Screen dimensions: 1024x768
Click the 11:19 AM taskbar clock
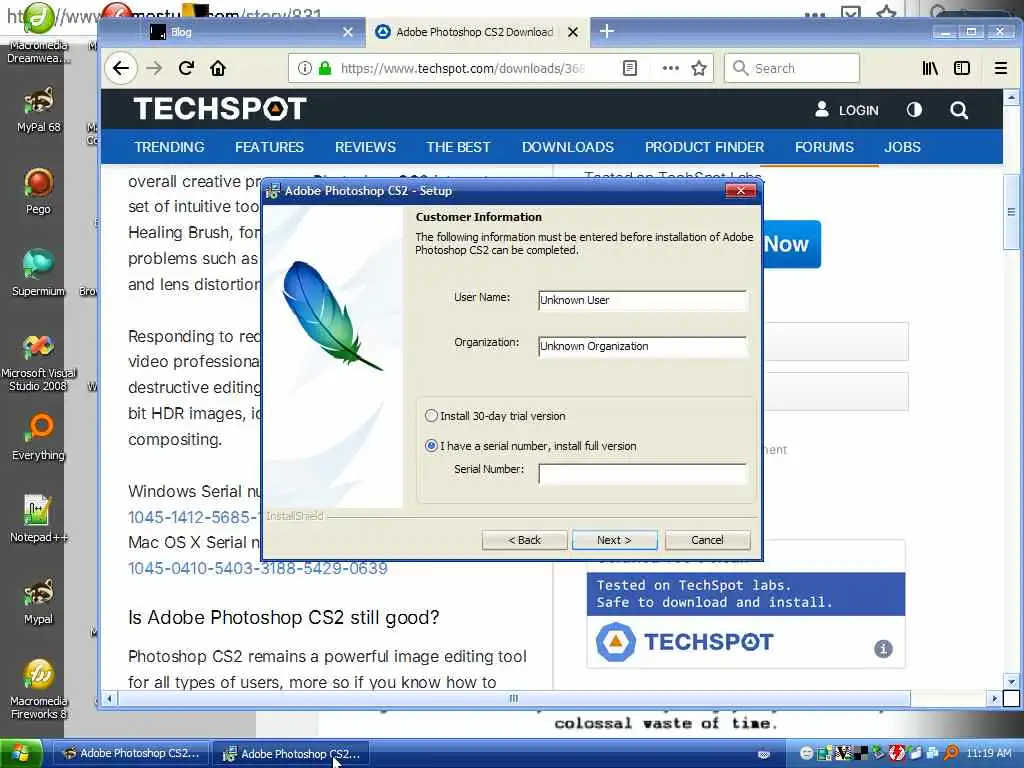989,754
